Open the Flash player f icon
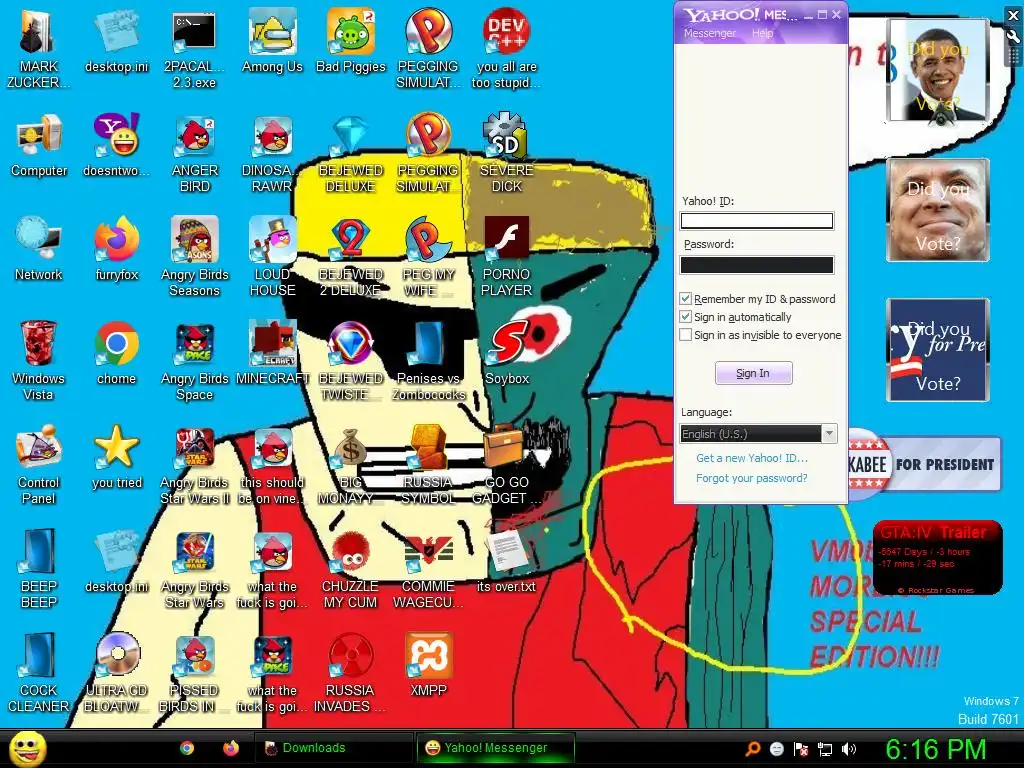Screen dimensions: 1024x768 [507, 239]
